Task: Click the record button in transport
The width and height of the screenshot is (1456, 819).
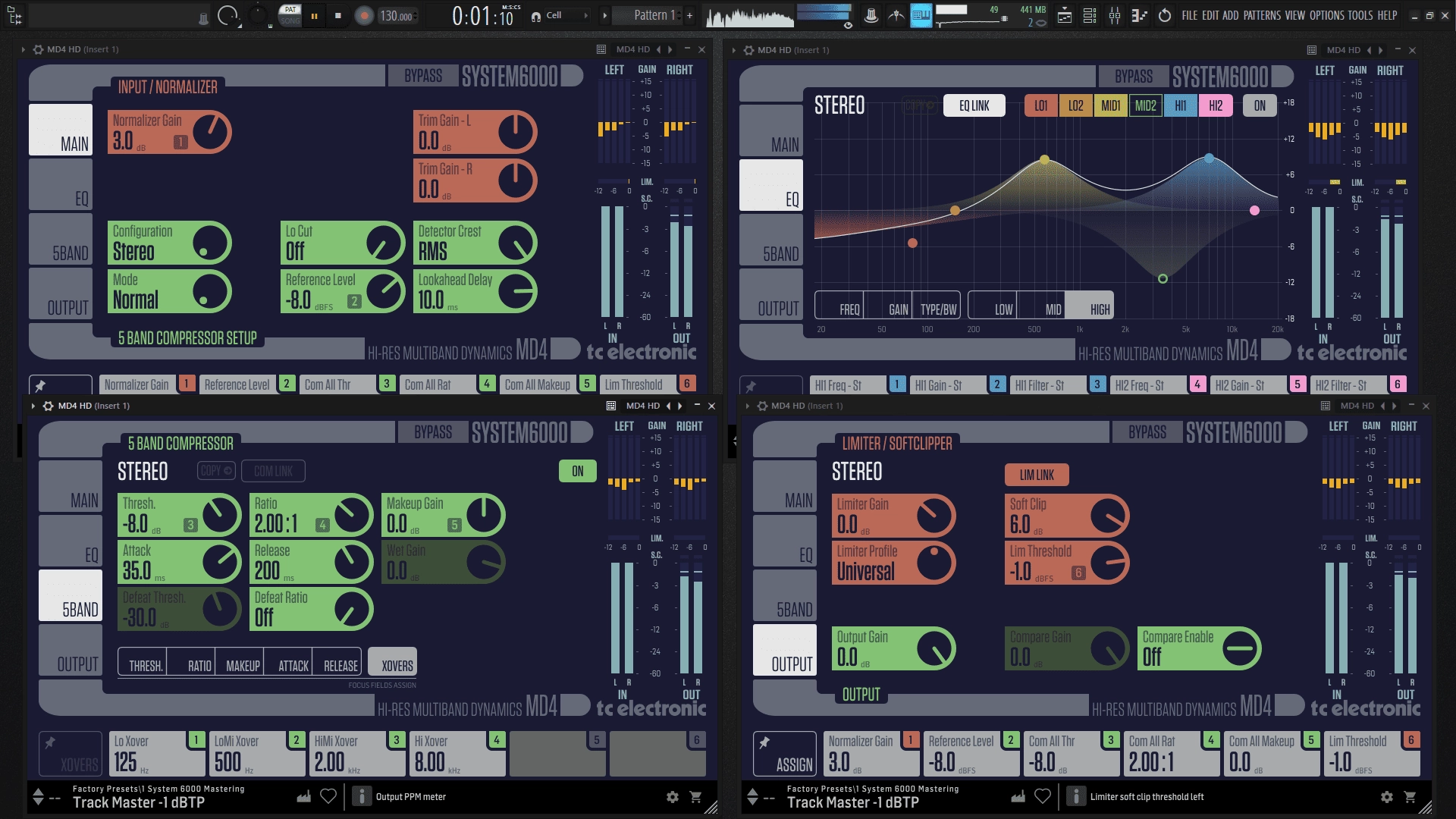Action: (x=365, y=16)
